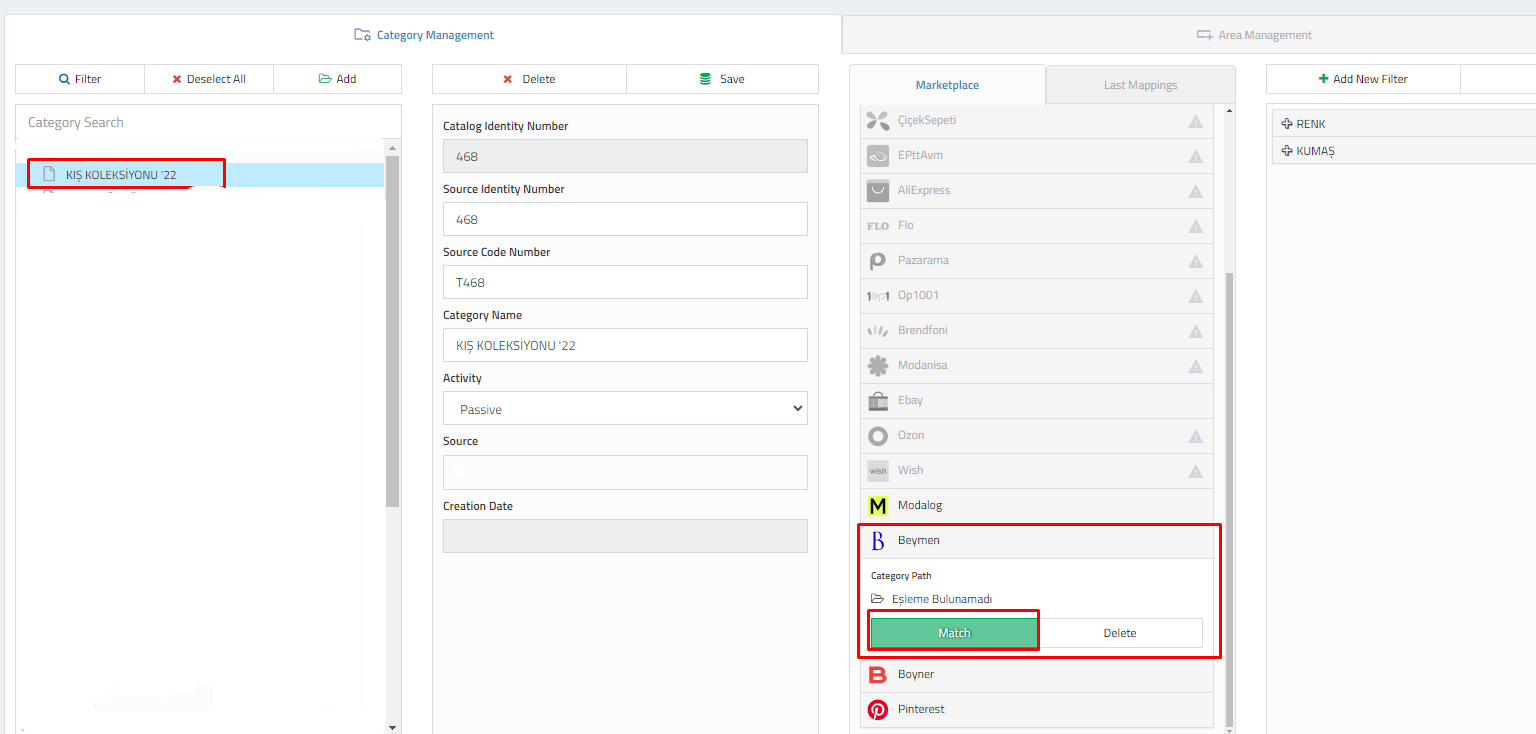Click Add New Filter

coord(1362,79)
